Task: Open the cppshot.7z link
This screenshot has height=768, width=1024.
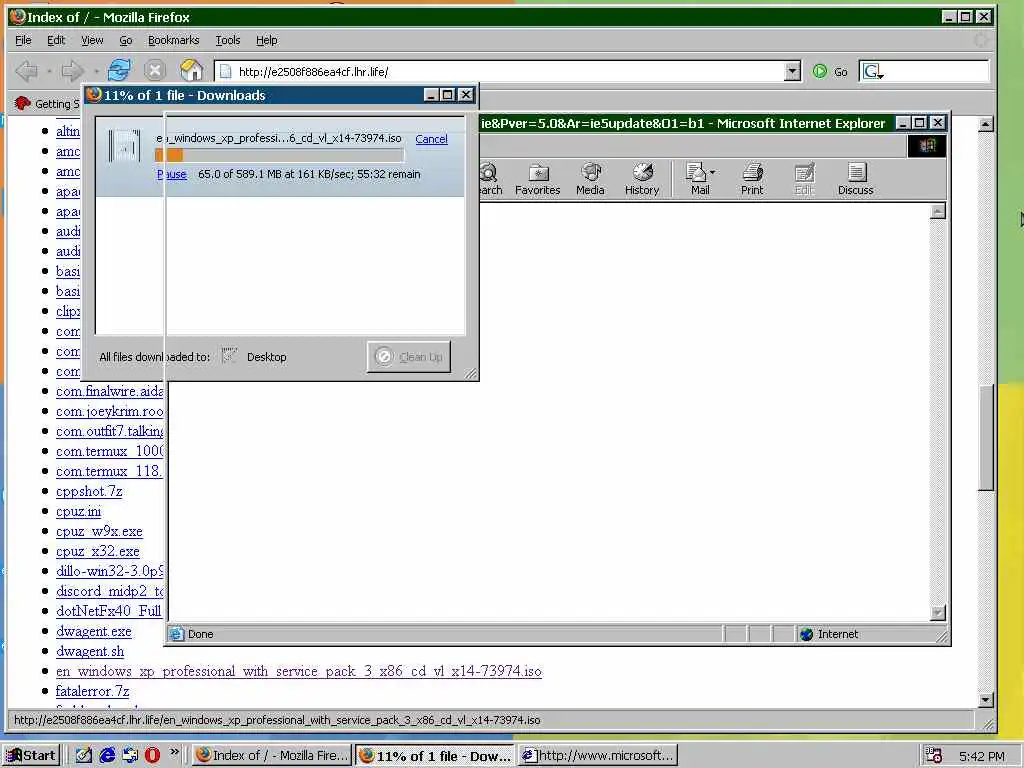Action: (x=89, y=491)
